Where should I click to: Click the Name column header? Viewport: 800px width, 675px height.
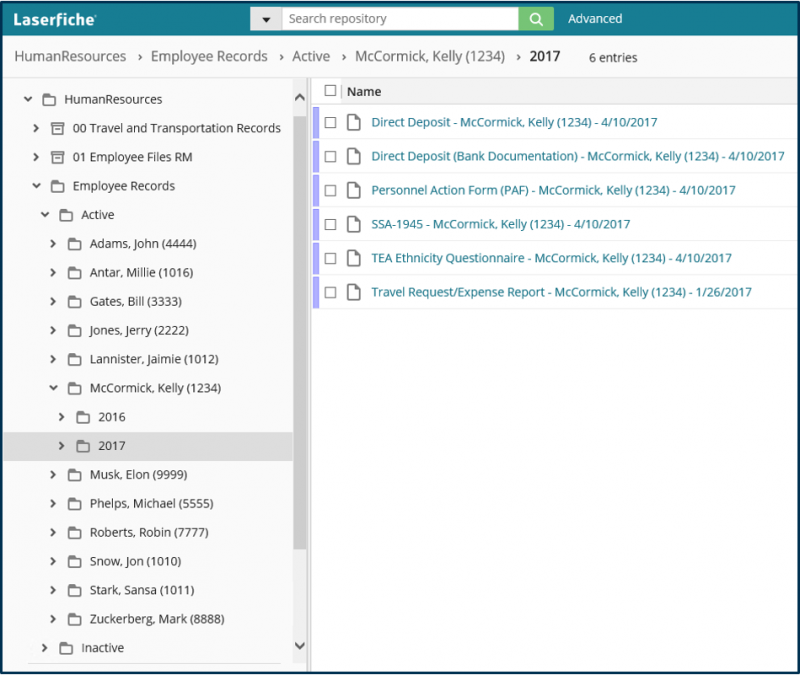[363, 91]
